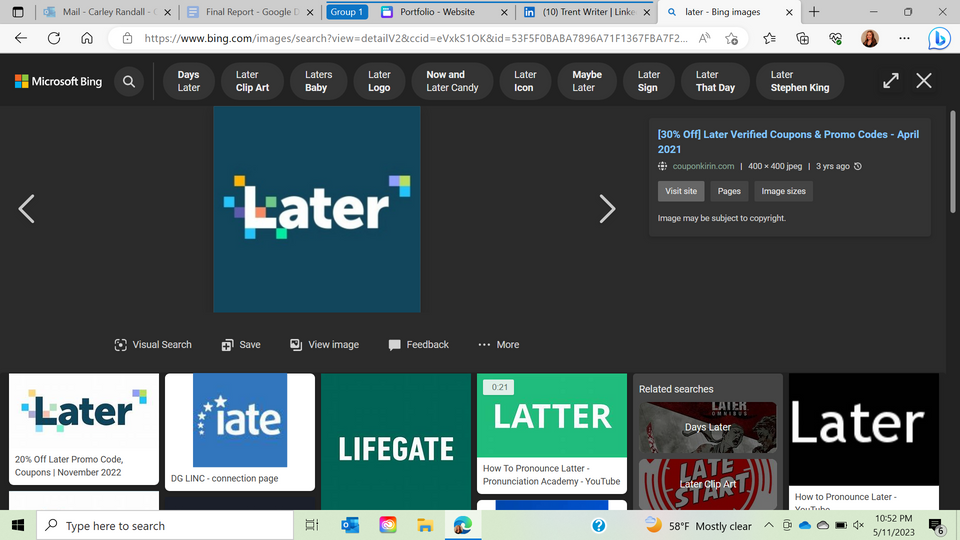Screen dimensions: 960x540
Task: Click the Microsoft Bing logo
Action: coord(59,81)
